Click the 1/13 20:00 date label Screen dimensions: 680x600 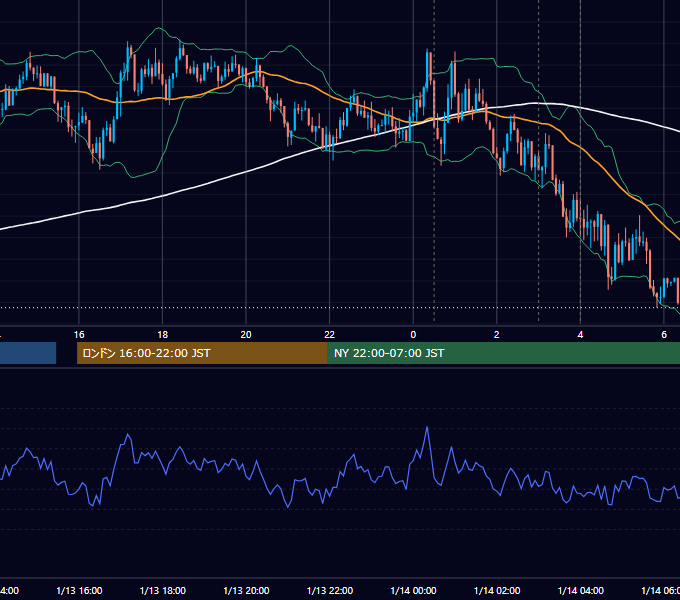point(246,590)
